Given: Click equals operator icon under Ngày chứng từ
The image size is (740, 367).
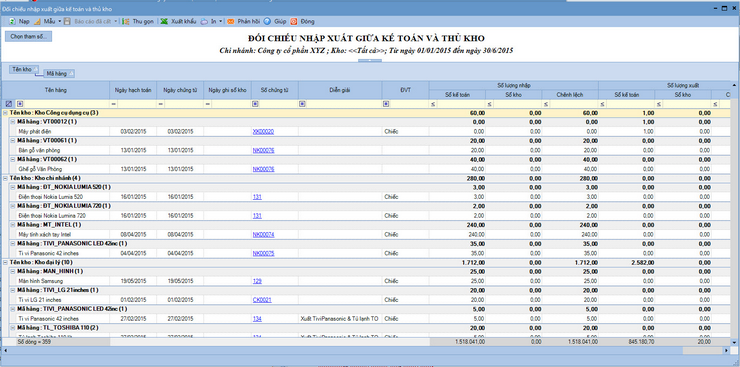Looking at the screenshot, I should 161,104.
